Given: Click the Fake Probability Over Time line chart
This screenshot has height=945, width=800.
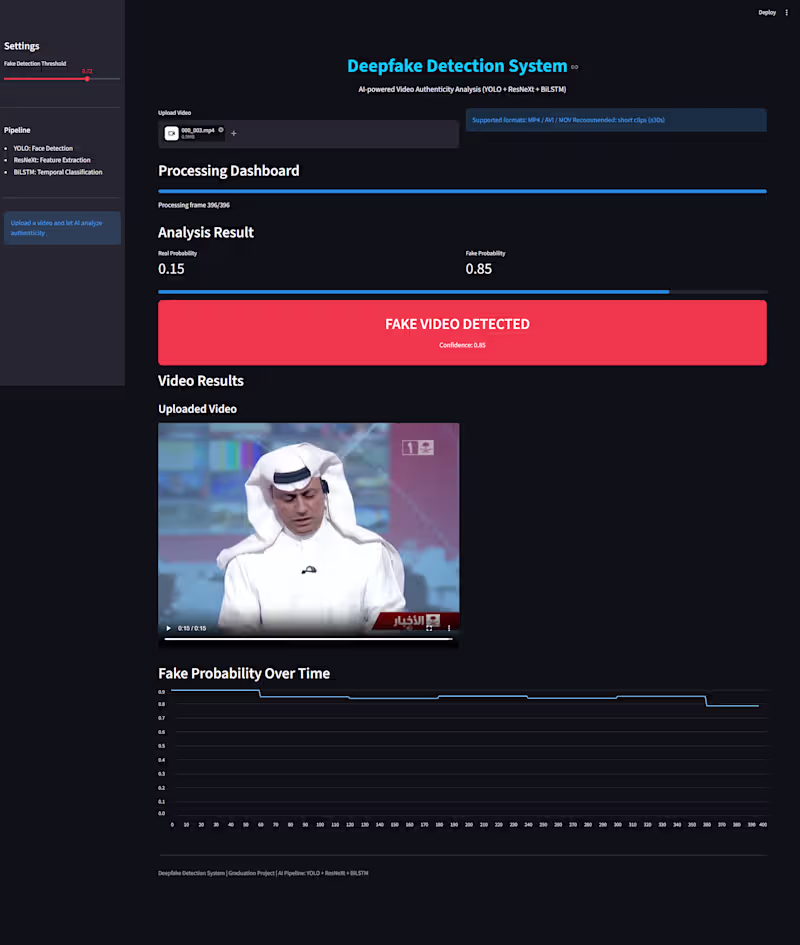Looking at the screenshot, I should (462, 758).
